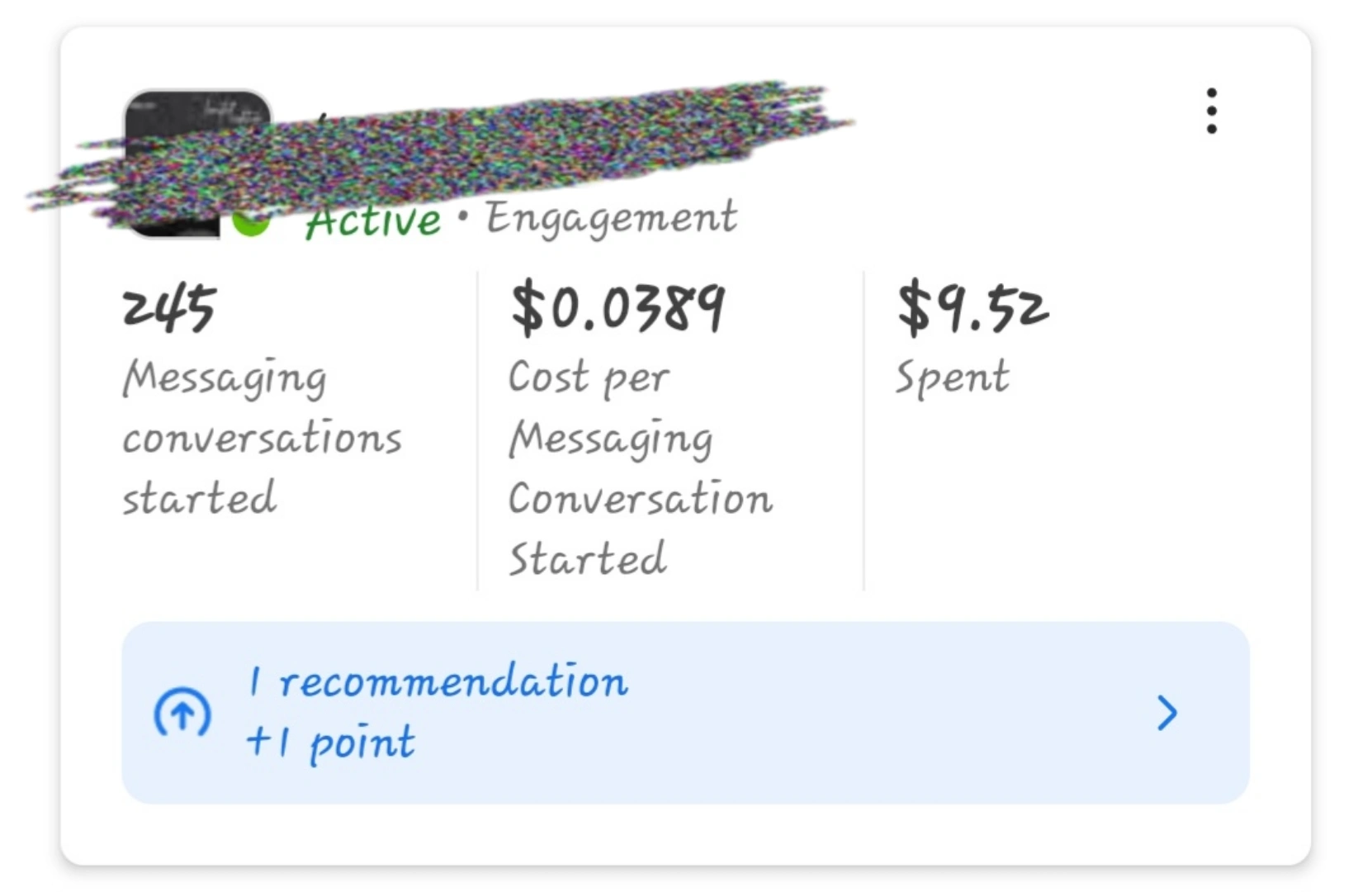This screenshot has width=1372, height=892.
Task: Select the 245 conversations count
Action: [x=169, y=308]
